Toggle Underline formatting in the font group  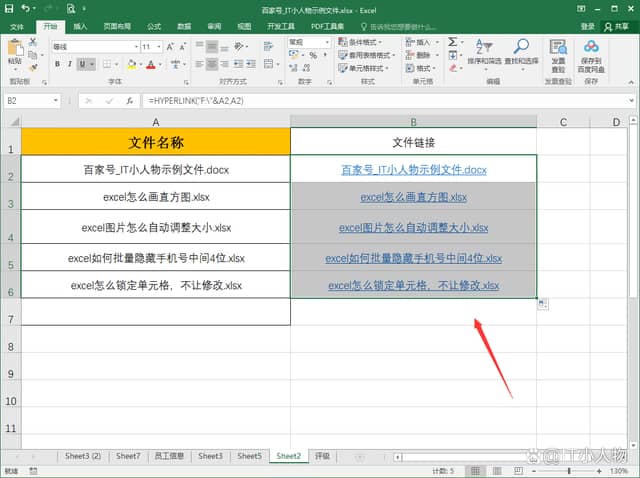pyautogui.click(x=81, y=62)
